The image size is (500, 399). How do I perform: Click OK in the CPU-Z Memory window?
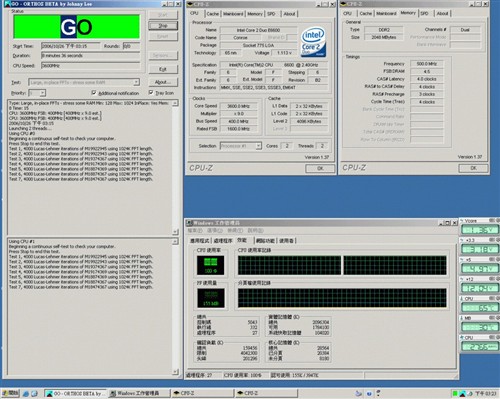473,168
